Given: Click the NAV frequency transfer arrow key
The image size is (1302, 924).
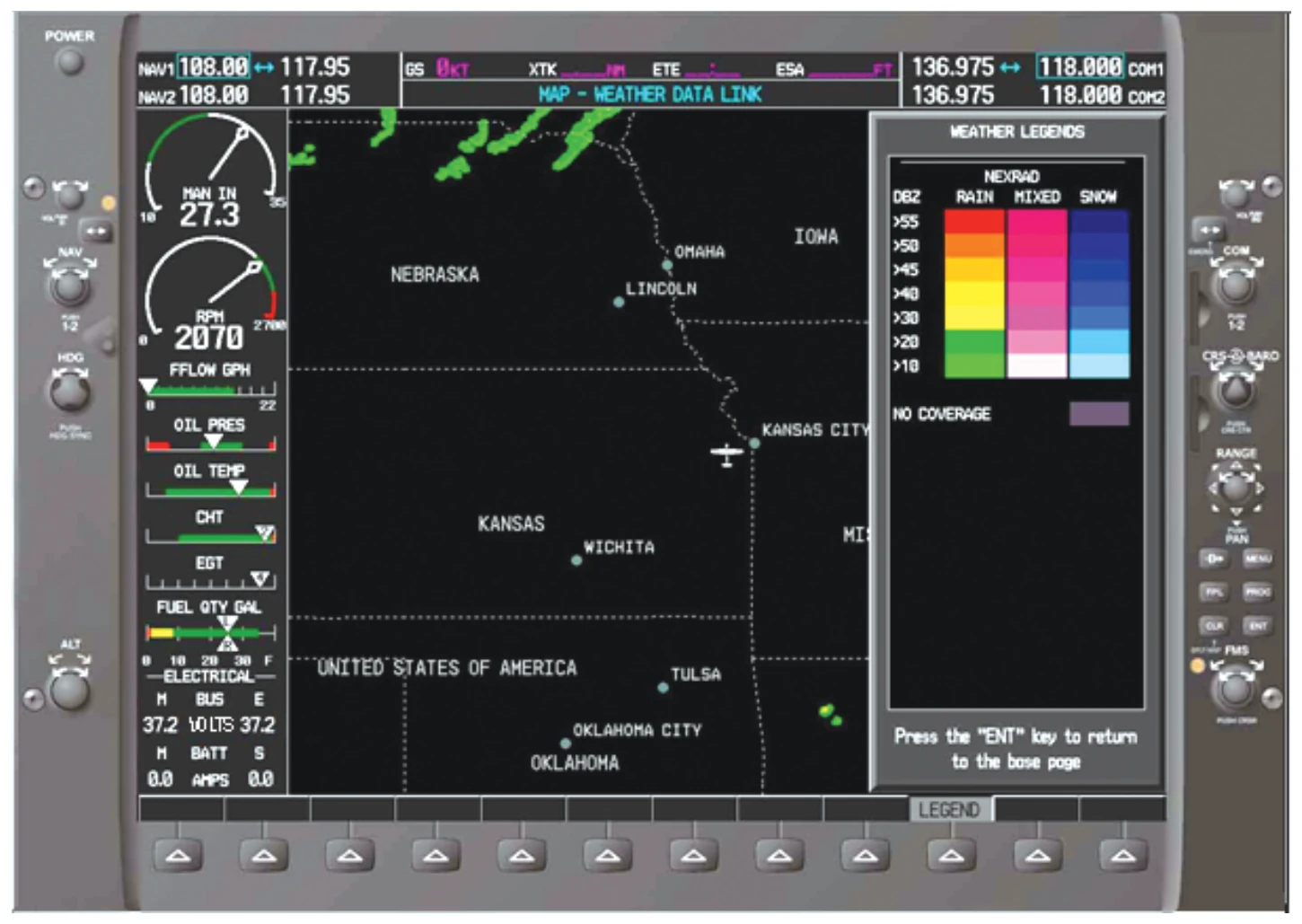Looking at the screenshot, I should (x=95, y=231).
